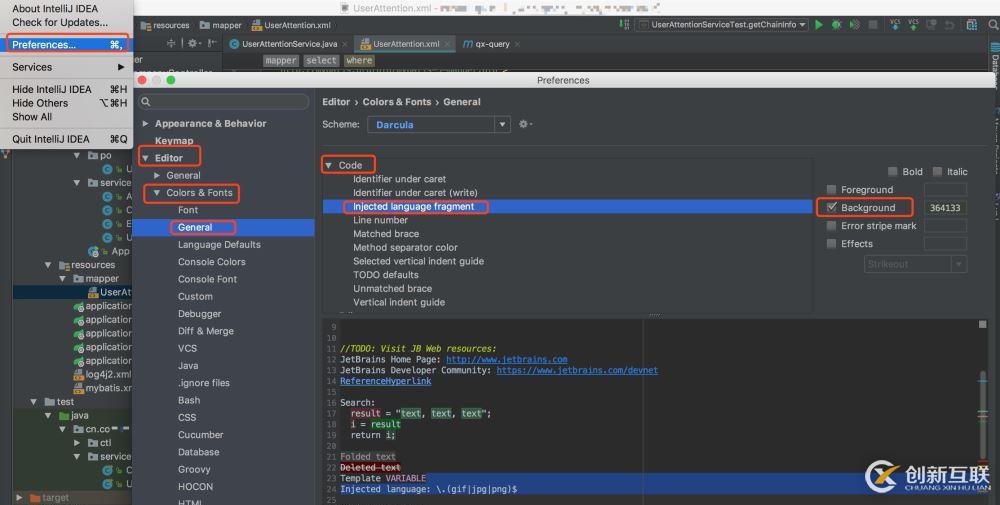Viewport: 1000px width, 505px height.
Task: Tick the Error stripe mark checkbox
Action: [831, 226]
